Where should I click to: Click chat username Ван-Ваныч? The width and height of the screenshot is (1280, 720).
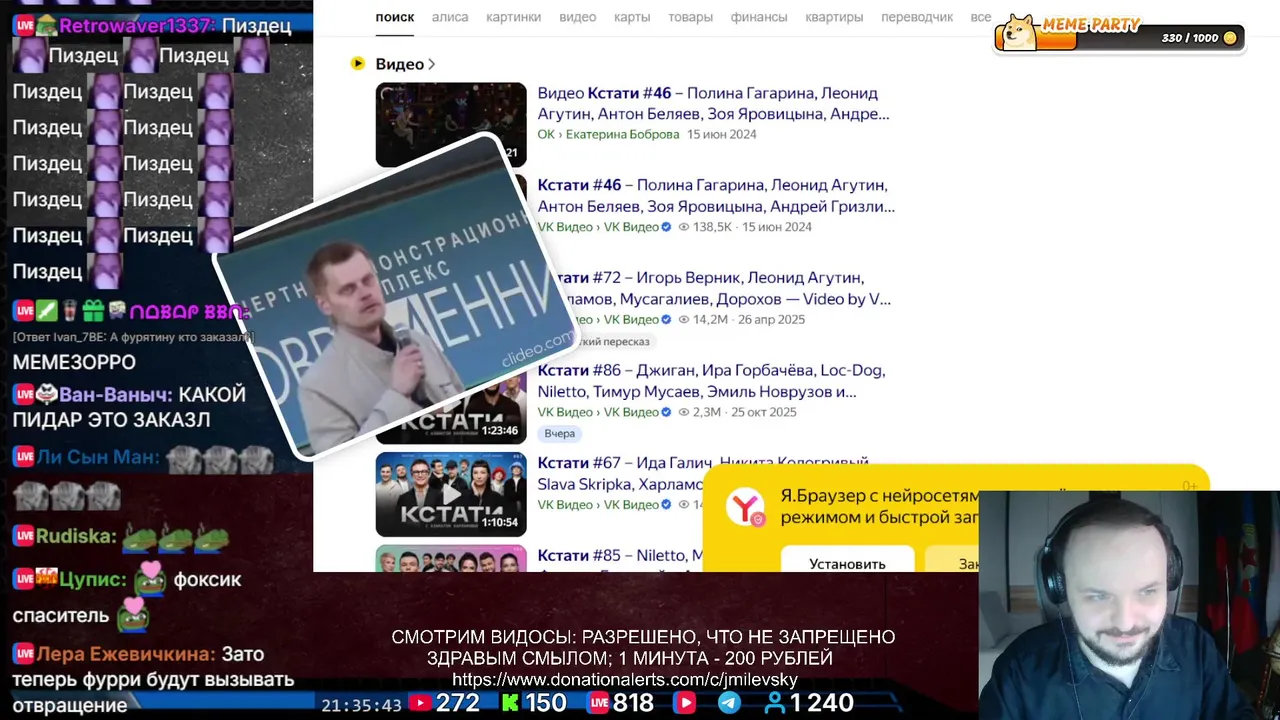[x=116, y=394]
